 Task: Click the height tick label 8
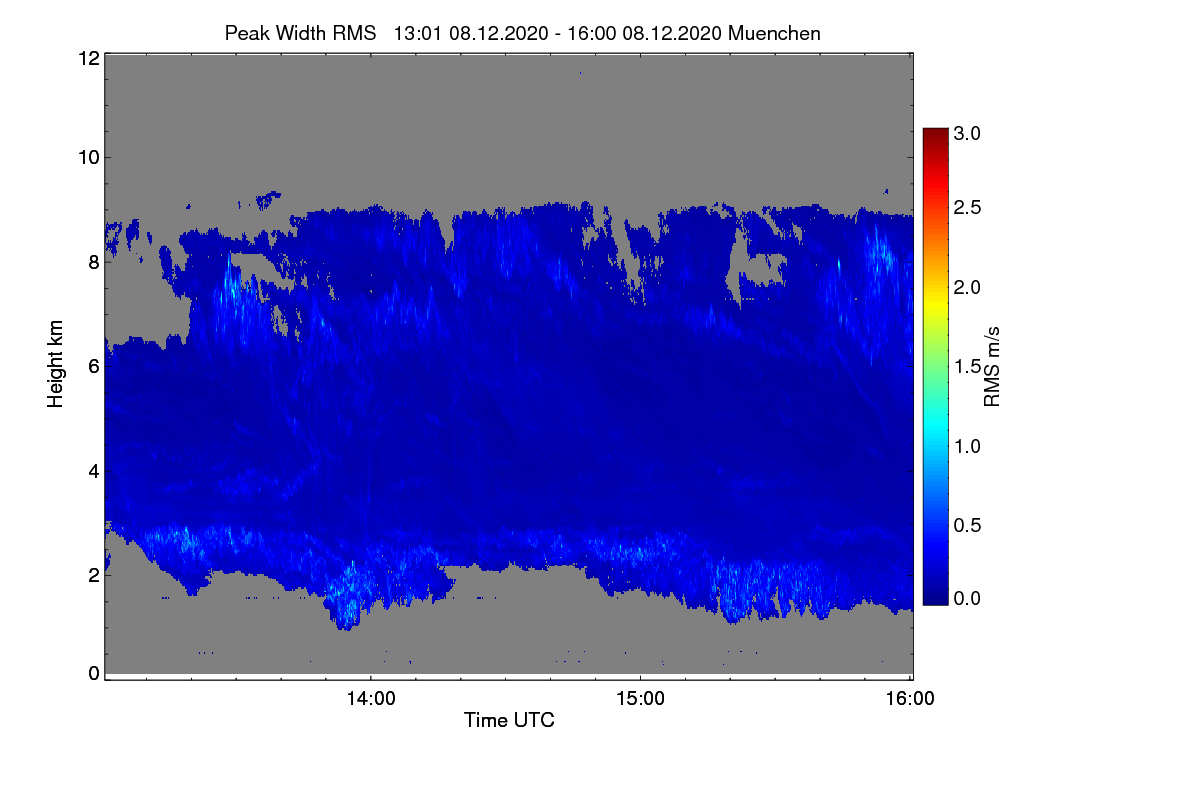coord(94,262)
